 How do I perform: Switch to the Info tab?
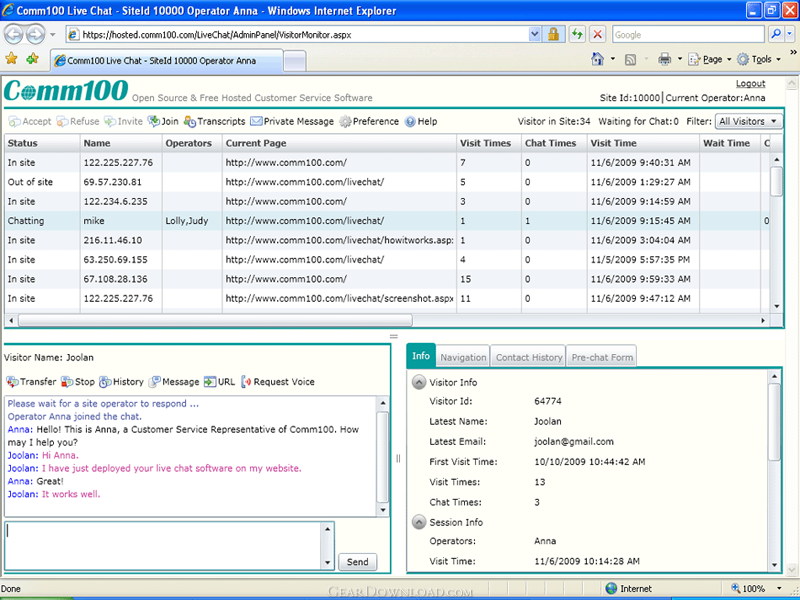point(421,356)
